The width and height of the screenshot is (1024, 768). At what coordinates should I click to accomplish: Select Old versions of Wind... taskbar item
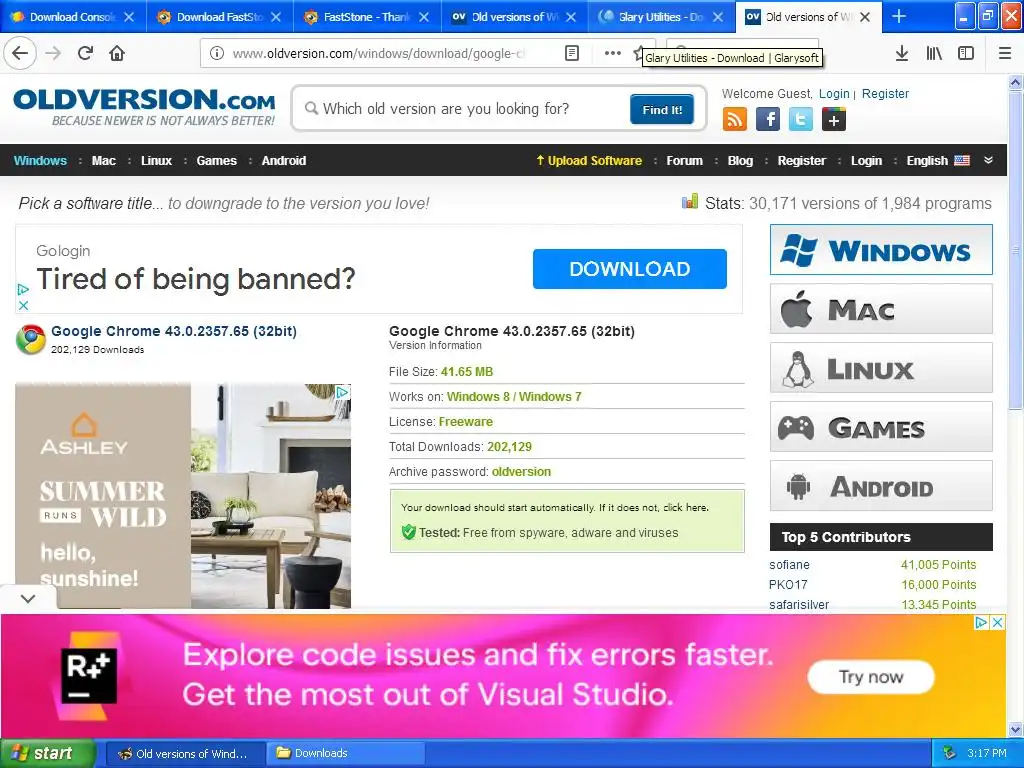pos(185,753)
